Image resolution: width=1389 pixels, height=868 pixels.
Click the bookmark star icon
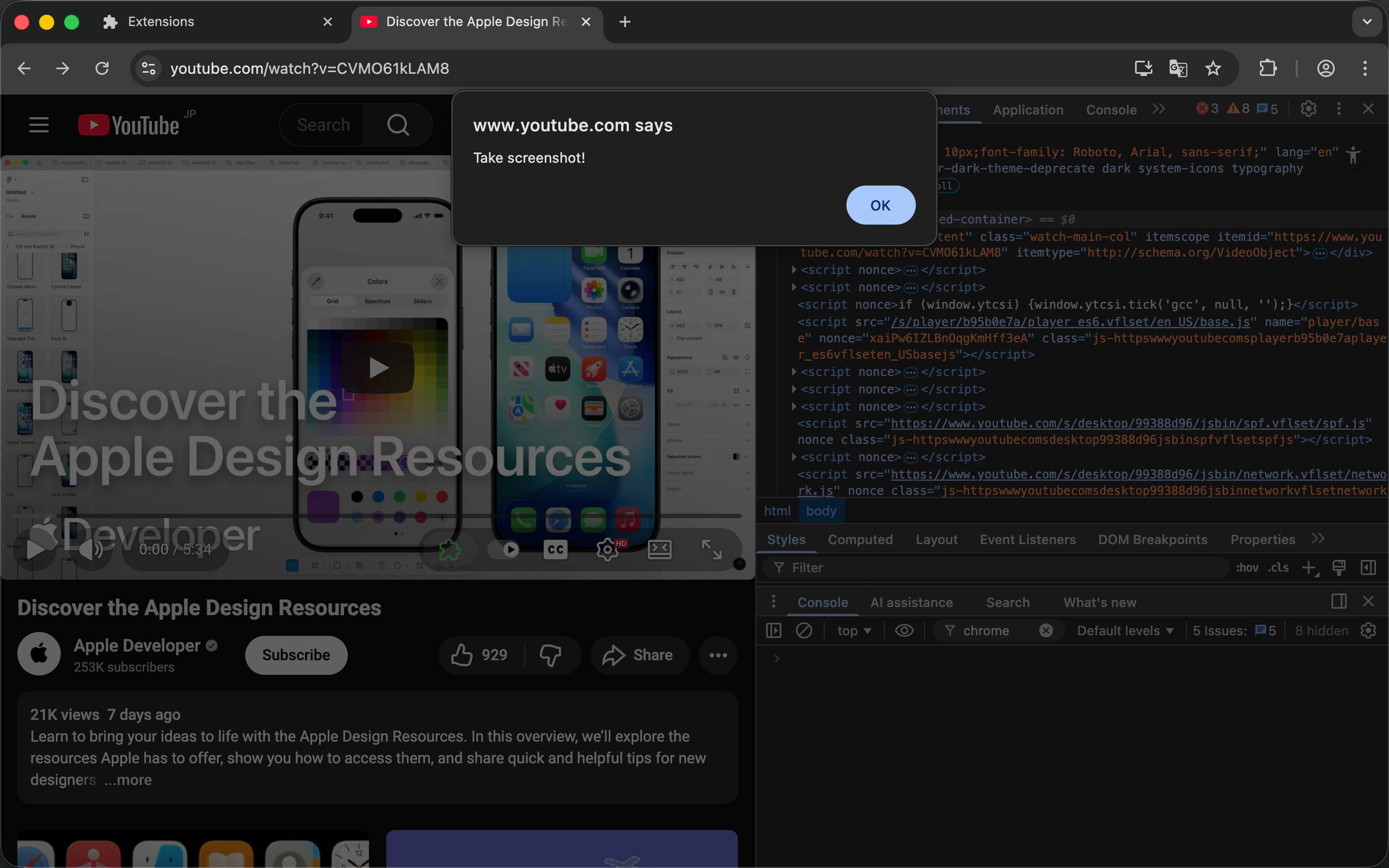[1212, 68]
